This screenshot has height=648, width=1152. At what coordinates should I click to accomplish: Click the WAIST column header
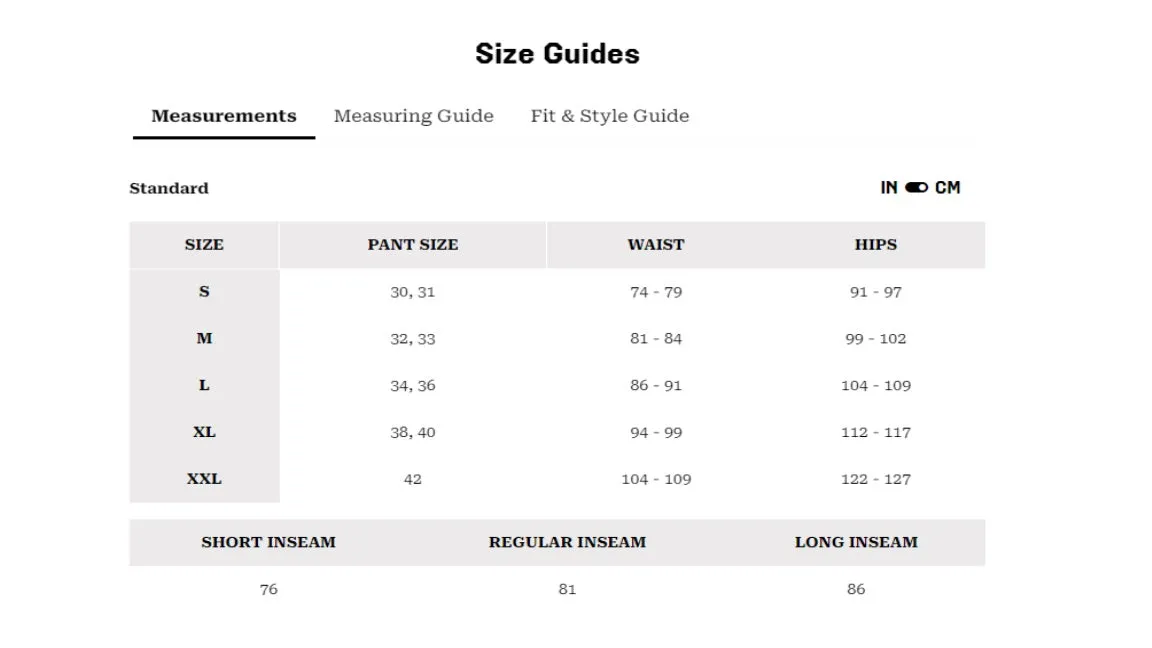[x=656, y=245]
